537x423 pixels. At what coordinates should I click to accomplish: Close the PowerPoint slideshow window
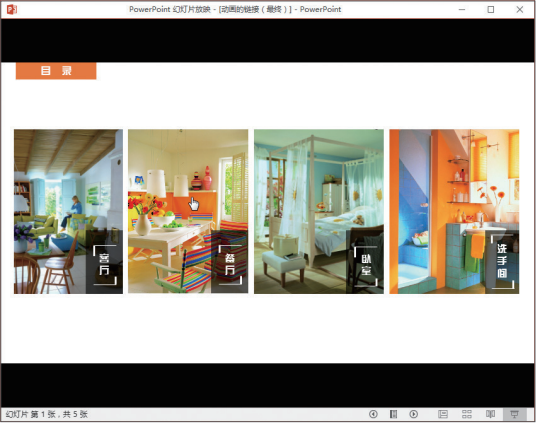pyautogui.click(x=520, y=9)
